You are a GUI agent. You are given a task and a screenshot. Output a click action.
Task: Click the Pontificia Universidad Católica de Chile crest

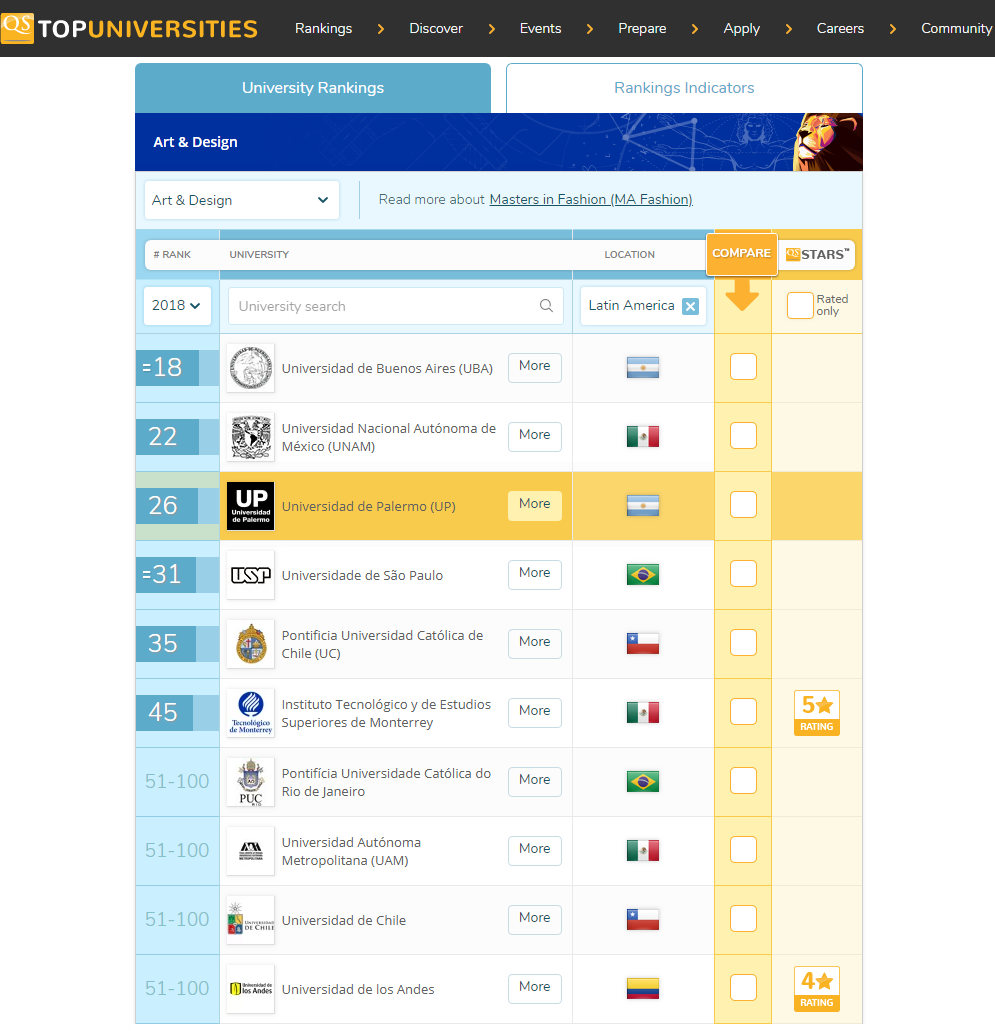[251, 644]
